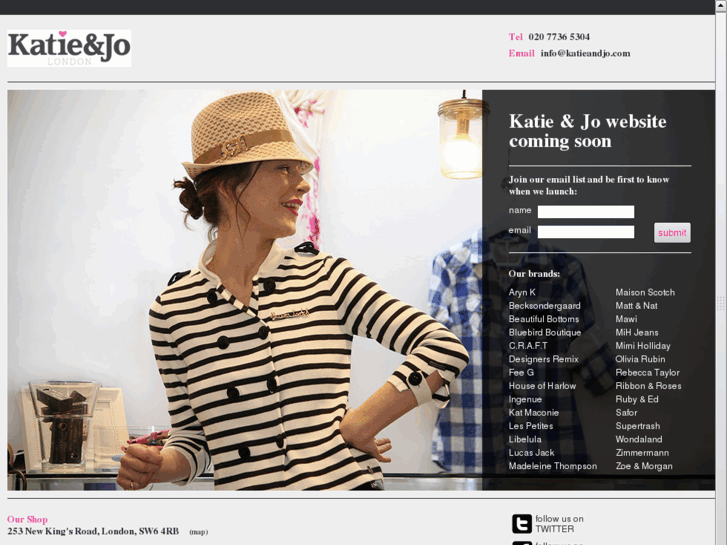
Task: Click the brand name Supertrash
Action: [638, 426]
